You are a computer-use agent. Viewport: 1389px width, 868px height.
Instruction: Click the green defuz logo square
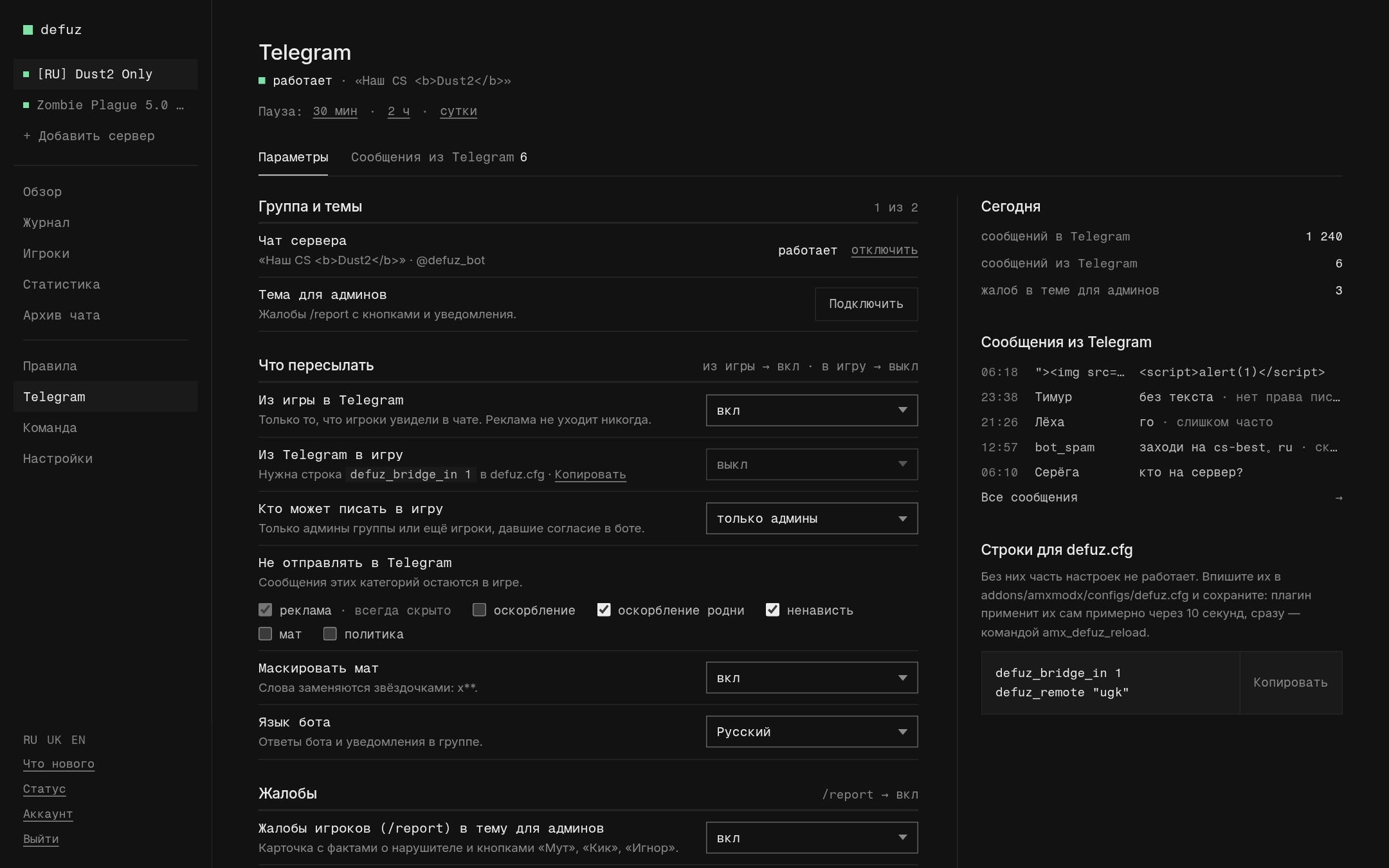[x=28, y=30]
